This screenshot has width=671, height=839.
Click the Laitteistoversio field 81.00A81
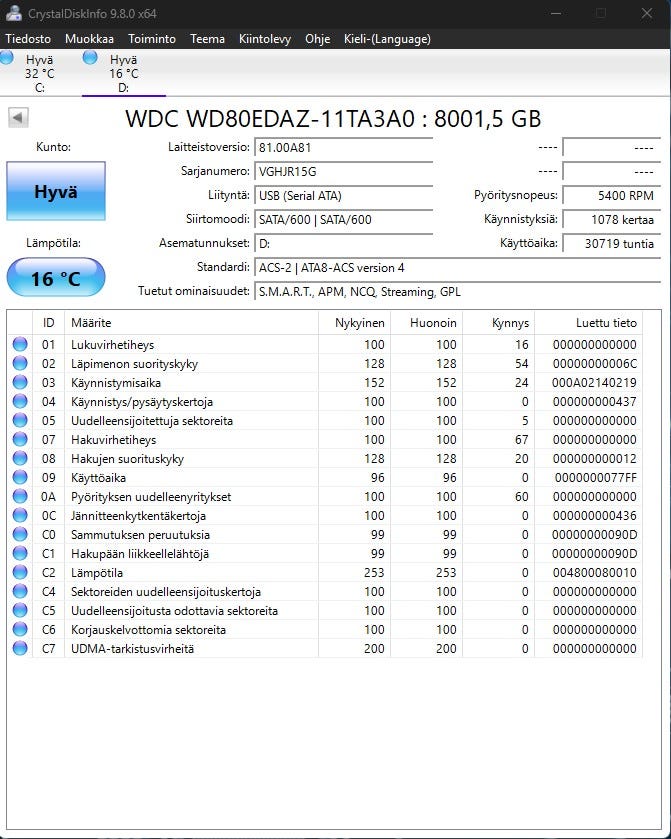coord(344,147)
